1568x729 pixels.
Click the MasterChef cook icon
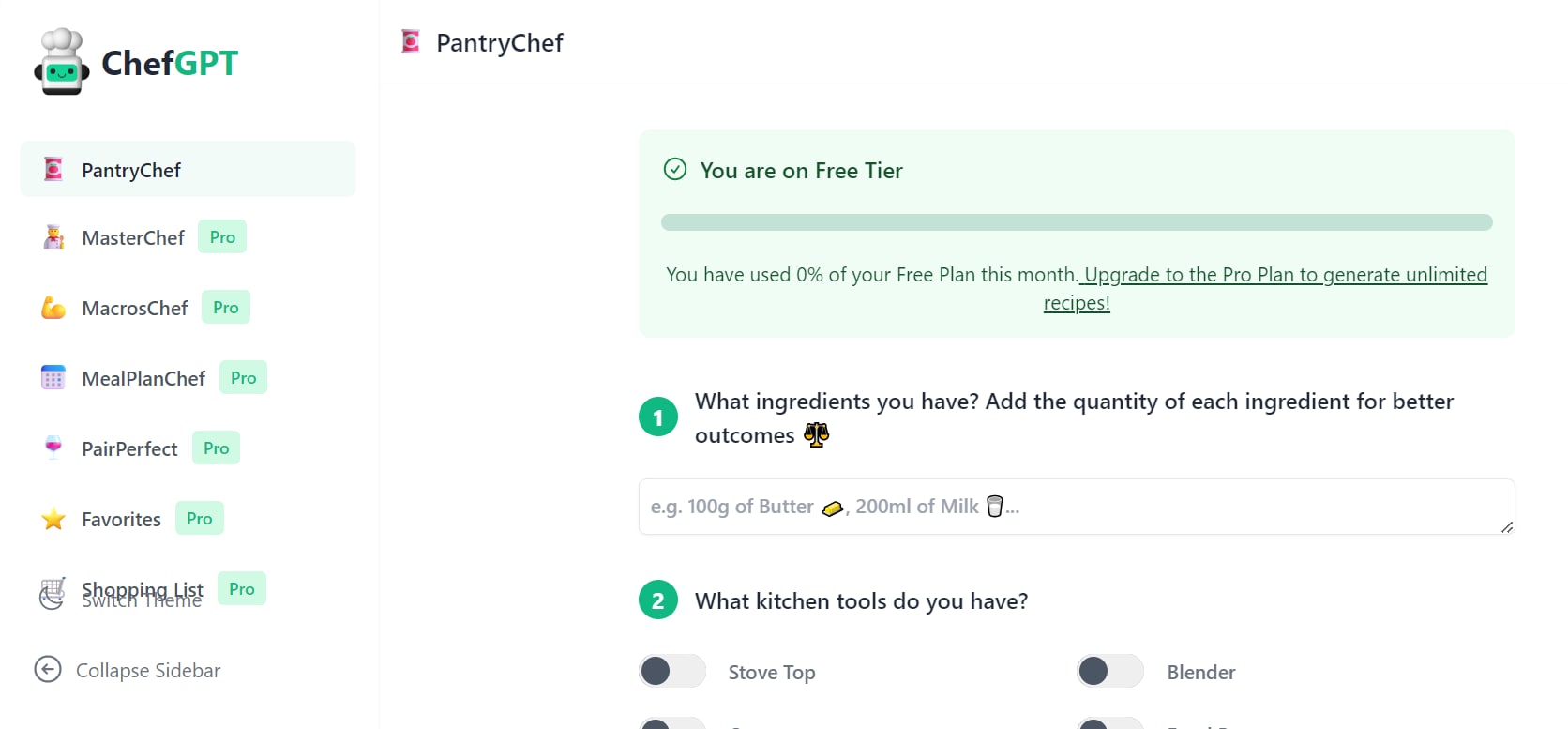(53, 237)
